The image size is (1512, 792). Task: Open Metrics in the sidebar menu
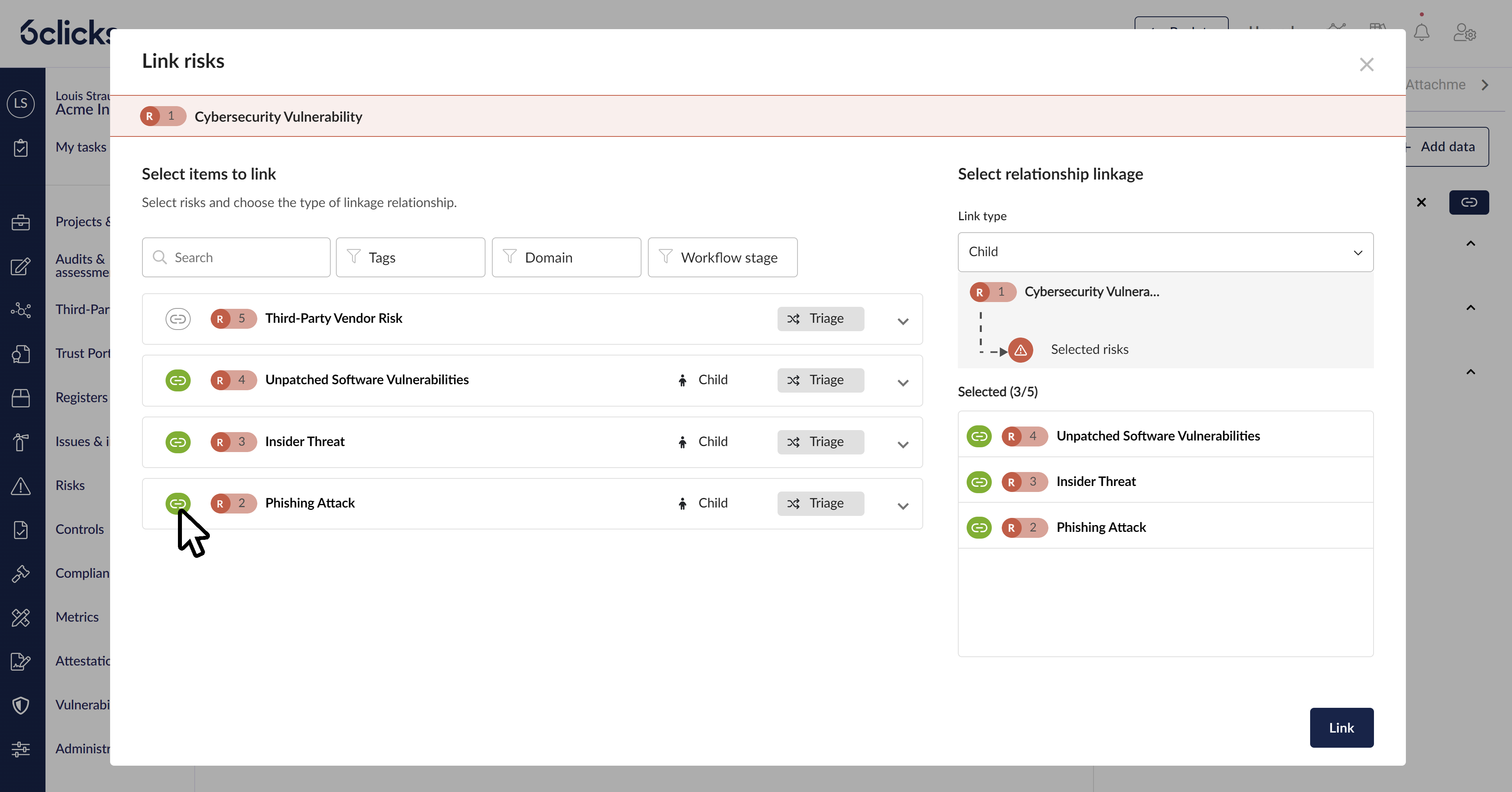pyautogui.click(x=77, y=617)
